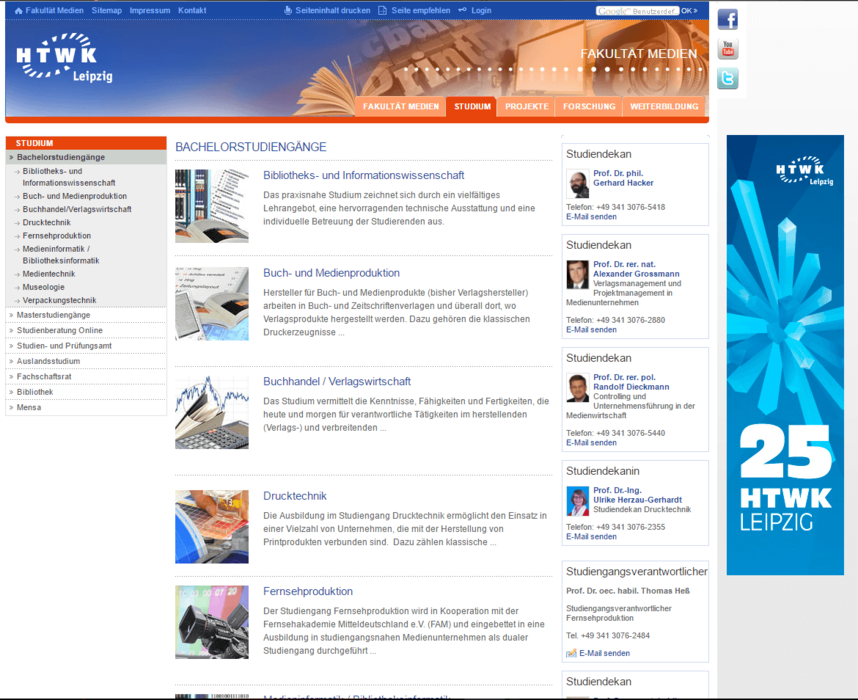Open the Weiterbildung navigation tab
This screenshot has width=858, height=700.
click(x=663, y=106)
